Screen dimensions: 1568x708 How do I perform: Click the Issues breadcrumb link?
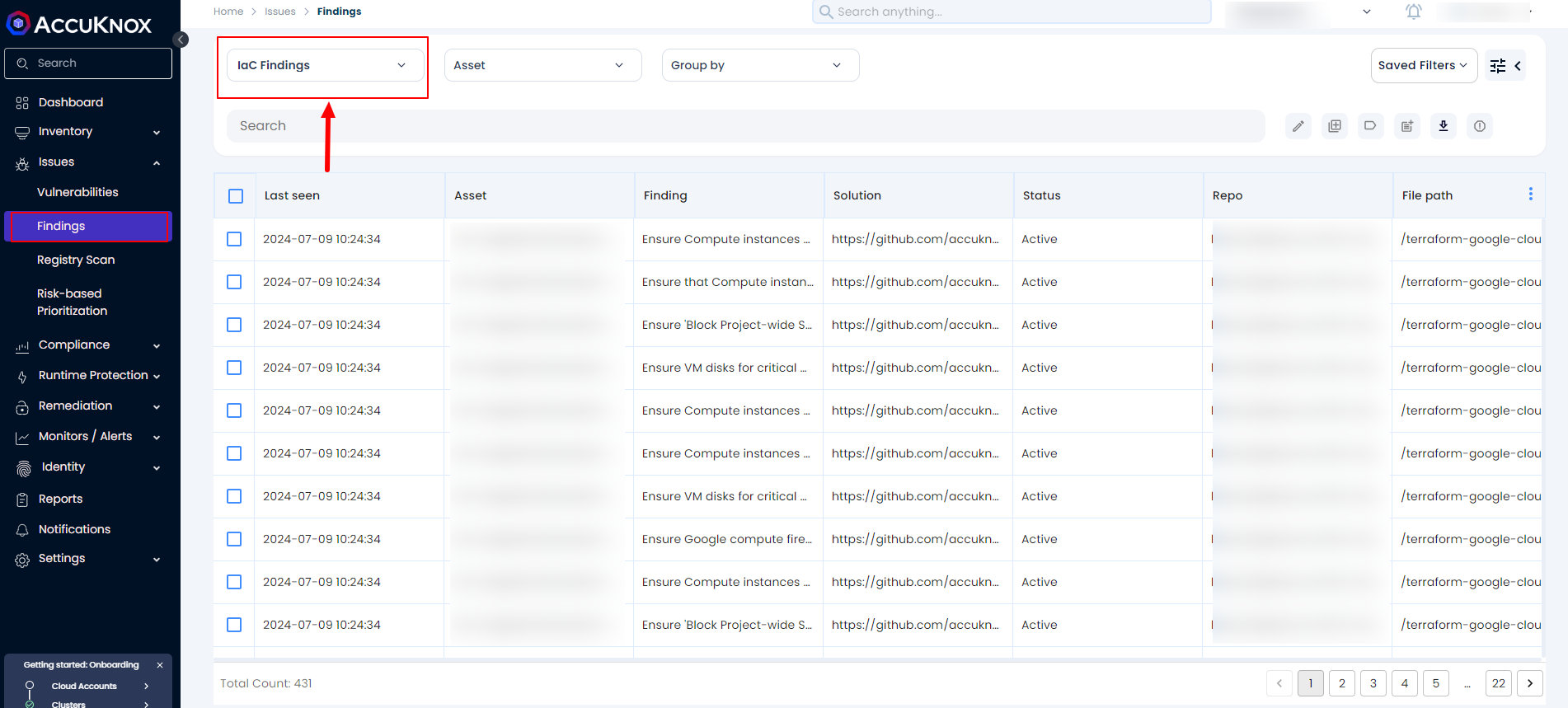(x=280, y=12)
